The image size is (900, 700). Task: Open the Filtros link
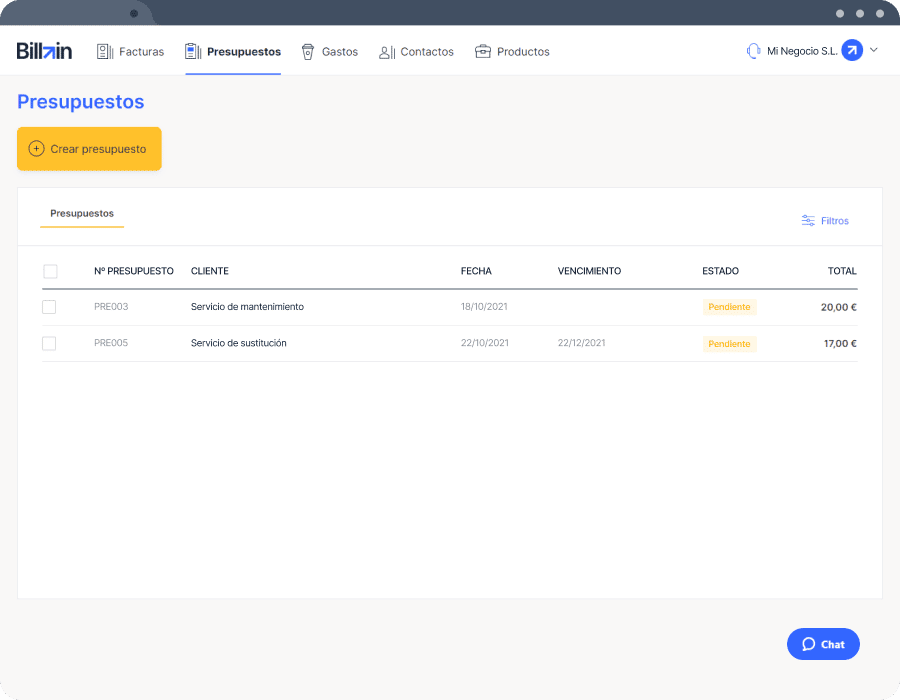[825, 221]
